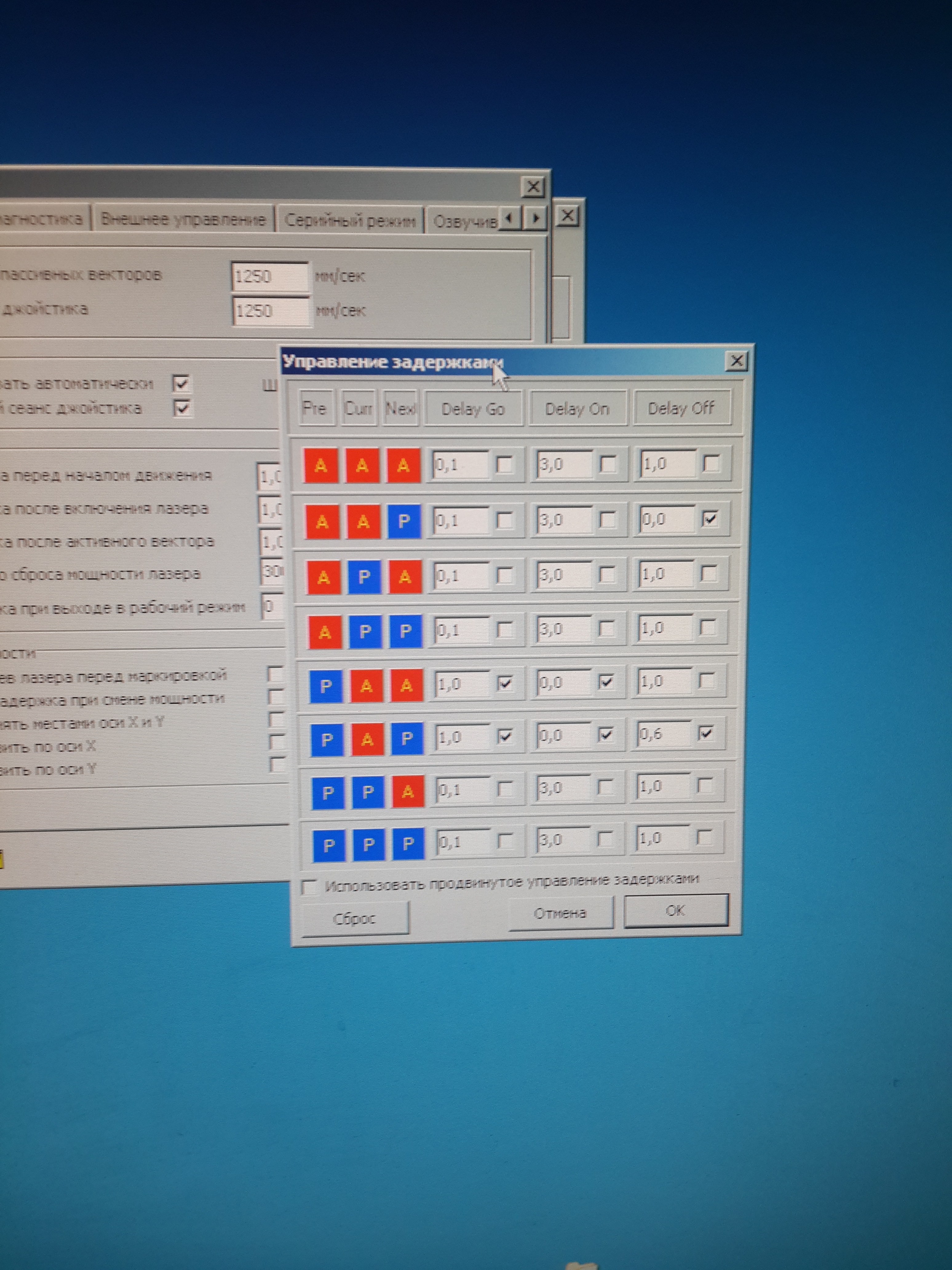Click the red A Curr icon in the P-A-P row

coord(367,740)
